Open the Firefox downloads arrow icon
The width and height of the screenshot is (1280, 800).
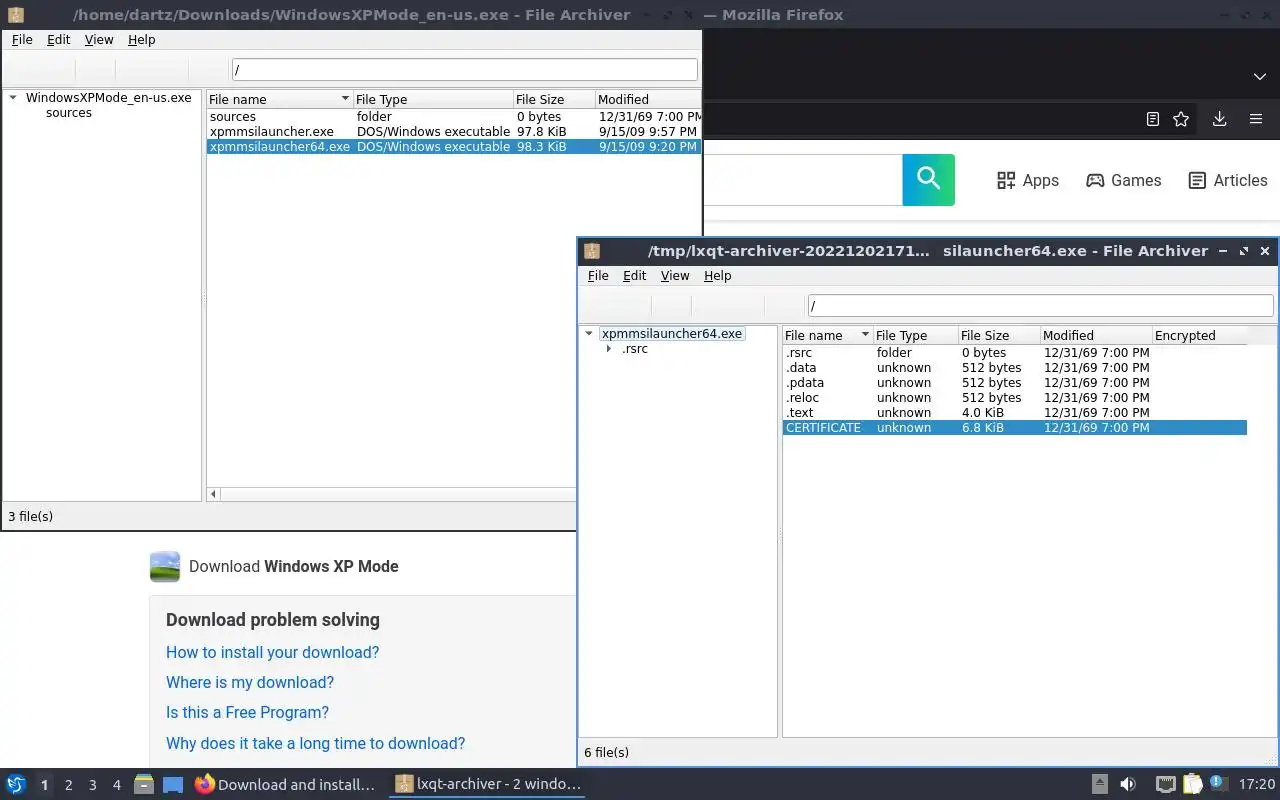click(x=1219, y=119)
